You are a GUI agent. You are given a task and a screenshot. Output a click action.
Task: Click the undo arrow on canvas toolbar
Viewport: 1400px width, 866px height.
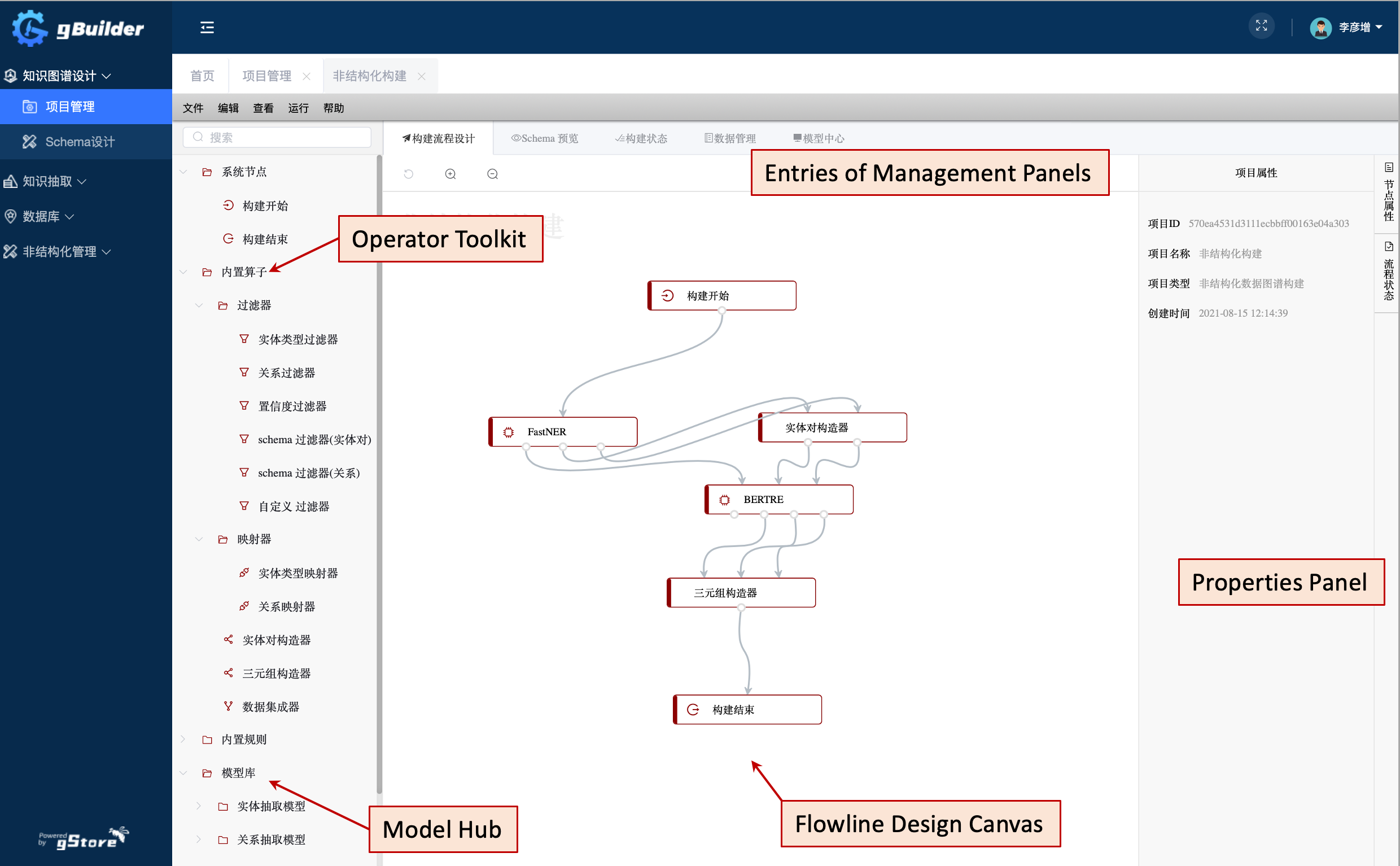pos(408,174)
